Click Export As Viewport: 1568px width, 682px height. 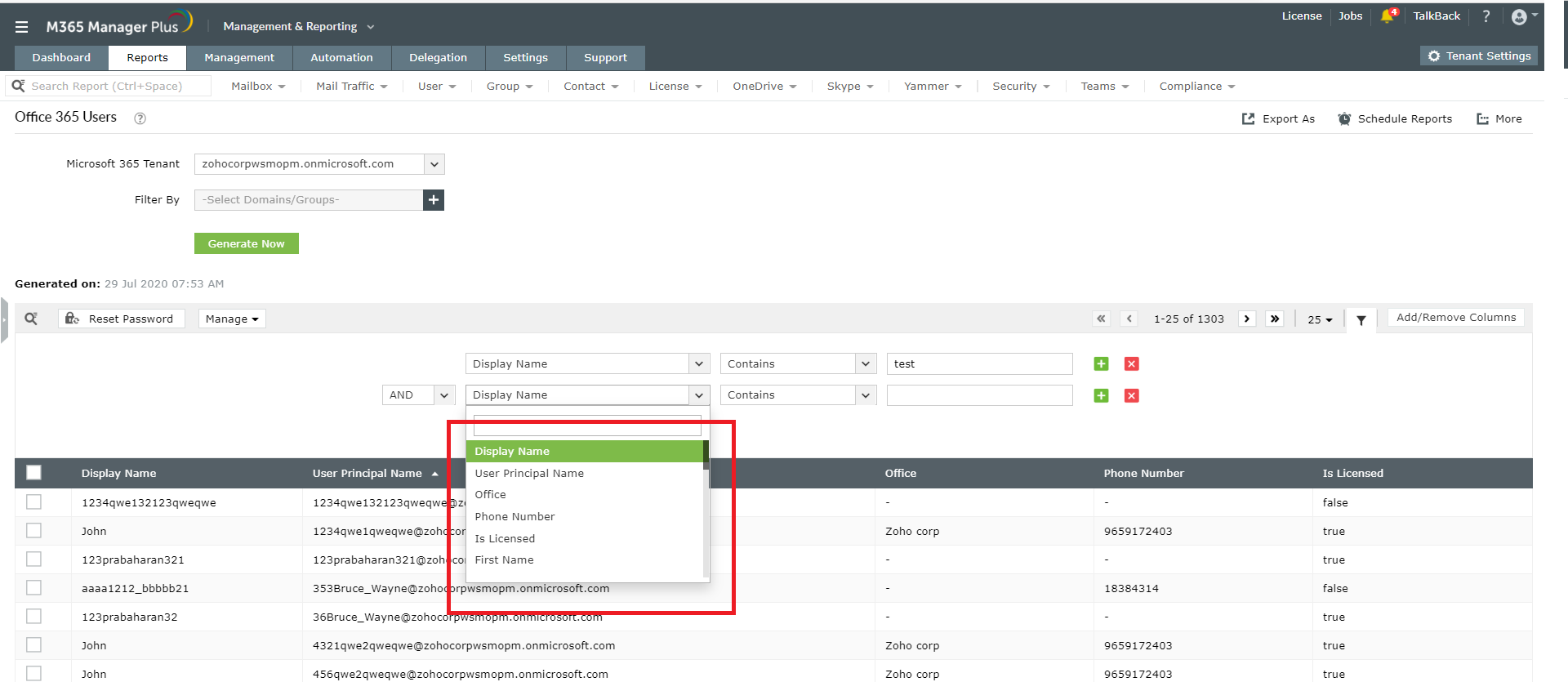1278,118
